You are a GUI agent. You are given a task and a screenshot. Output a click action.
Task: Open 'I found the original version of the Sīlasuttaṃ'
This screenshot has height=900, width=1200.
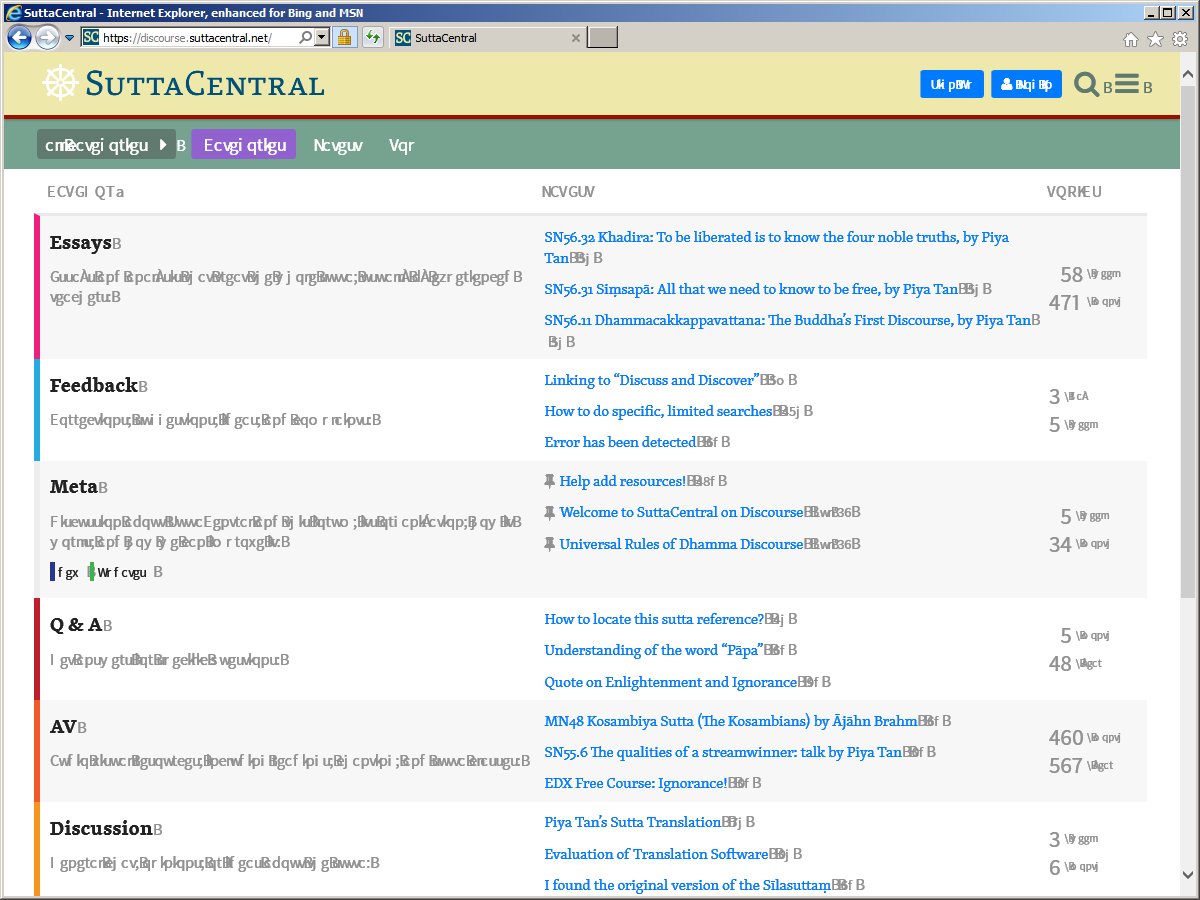click(687, 885)
